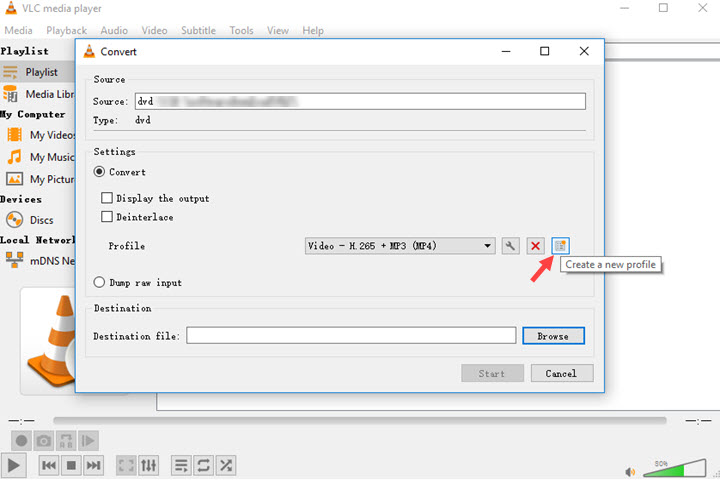Mute audio with speaker icon
The image size is (720, 480).
[630, 472]
